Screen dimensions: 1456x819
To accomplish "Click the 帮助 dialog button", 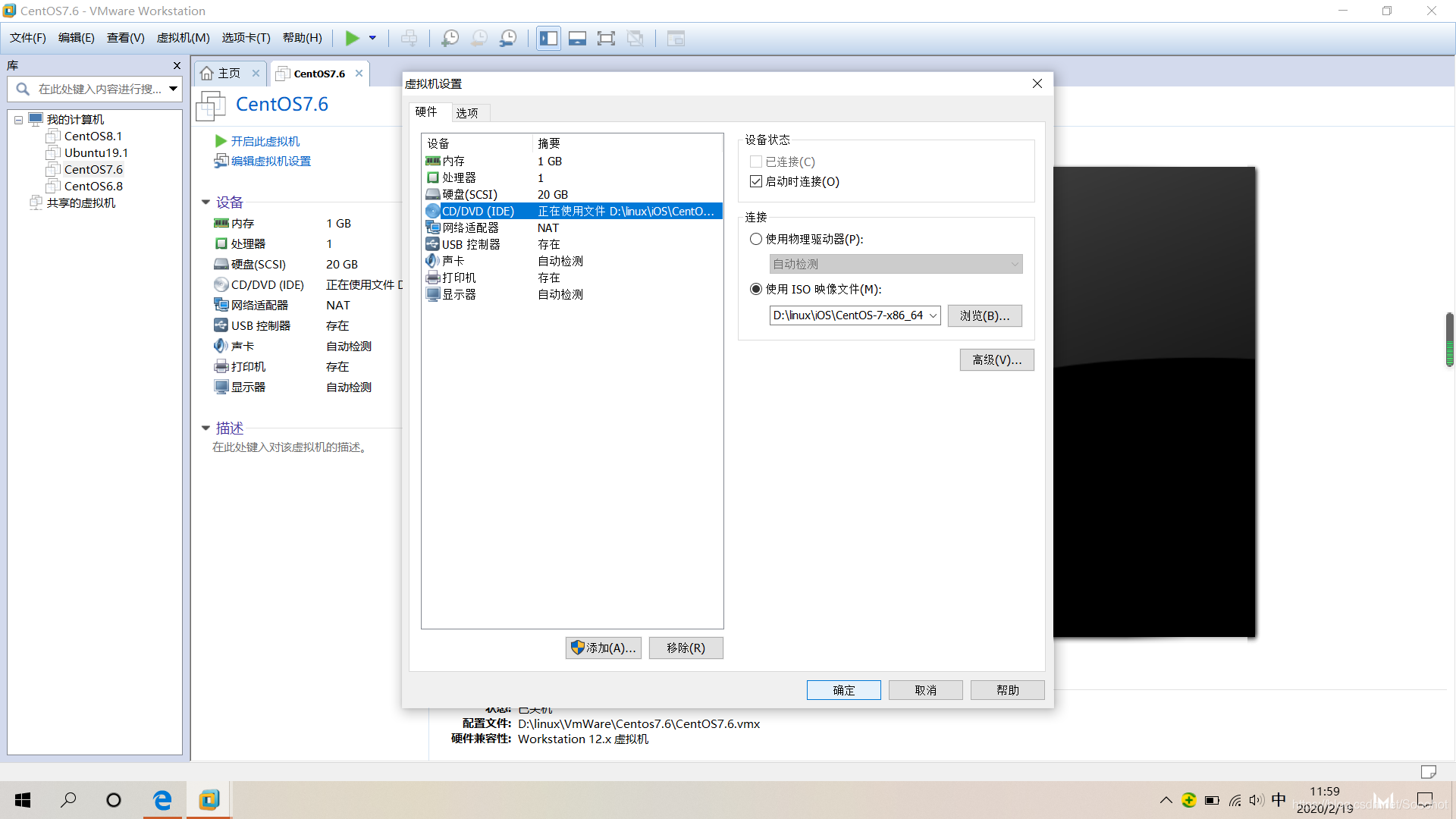I will 1008,691.
